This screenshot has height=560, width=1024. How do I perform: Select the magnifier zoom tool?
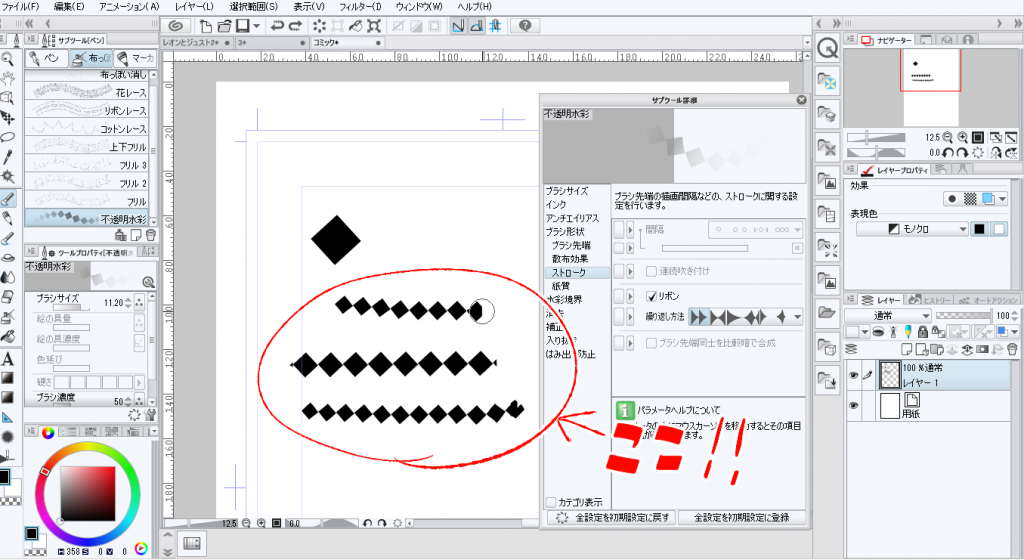[x=8, y=59]
